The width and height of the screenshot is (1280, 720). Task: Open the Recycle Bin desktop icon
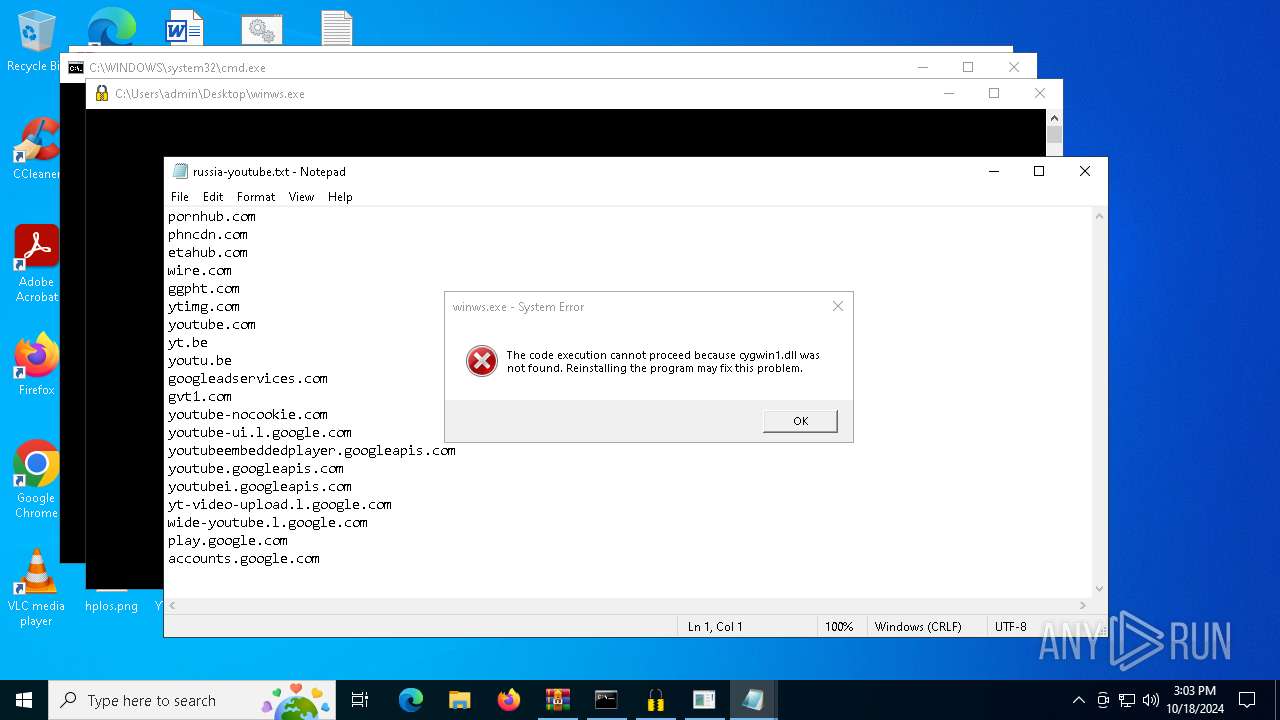coord(35,41)
